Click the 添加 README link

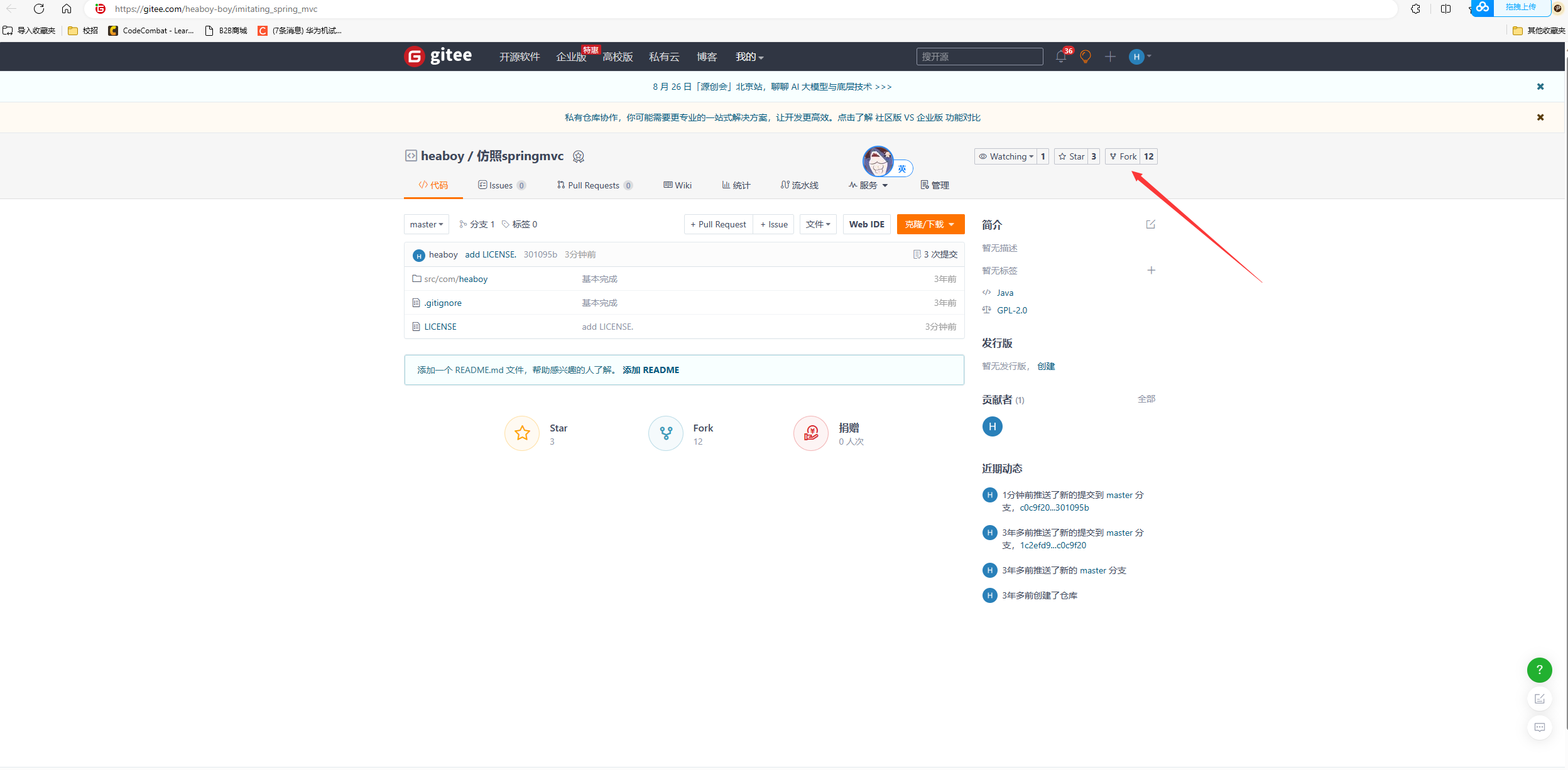coord(650,370)
